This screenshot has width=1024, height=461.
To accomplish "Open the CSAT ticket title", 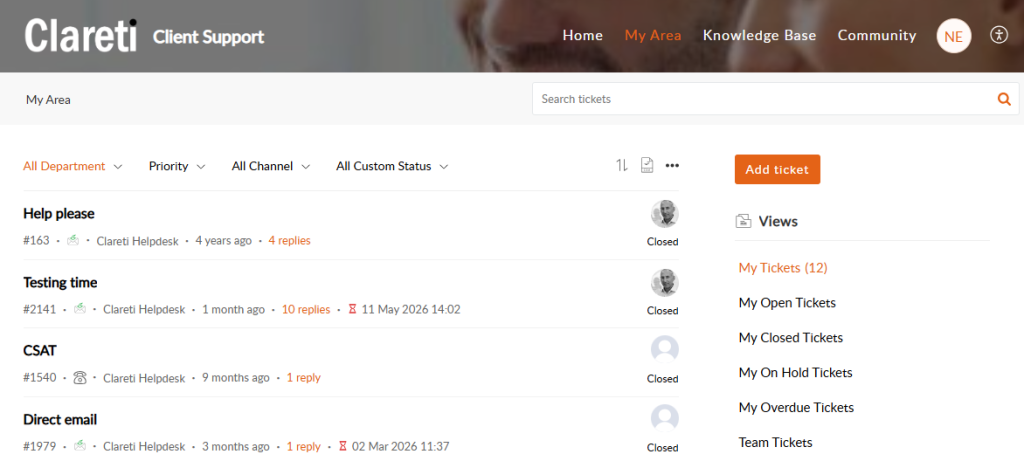I will pos(40,351).
